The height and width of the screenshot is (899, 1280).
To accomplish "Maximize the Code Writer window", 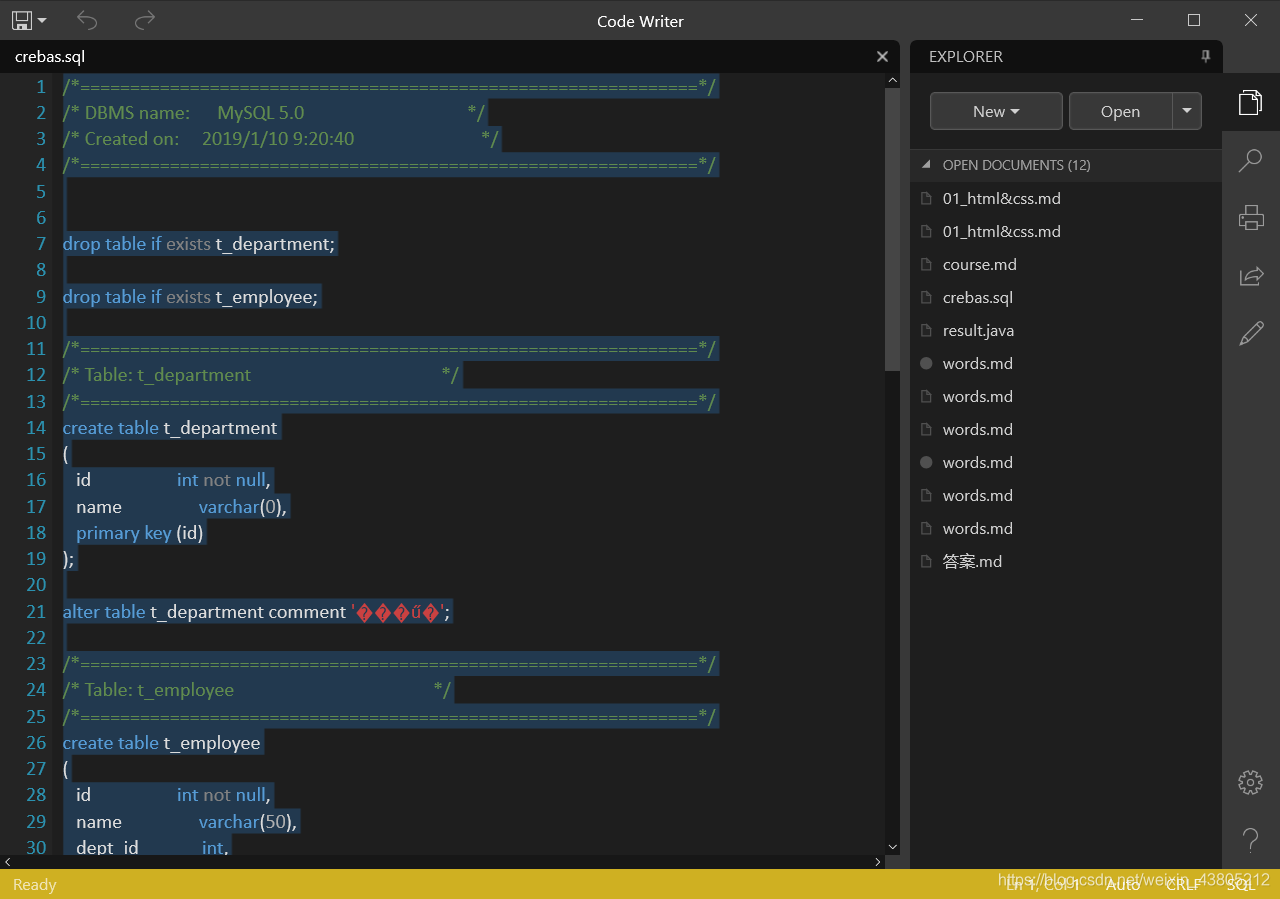I will [x=1194, y=20].
